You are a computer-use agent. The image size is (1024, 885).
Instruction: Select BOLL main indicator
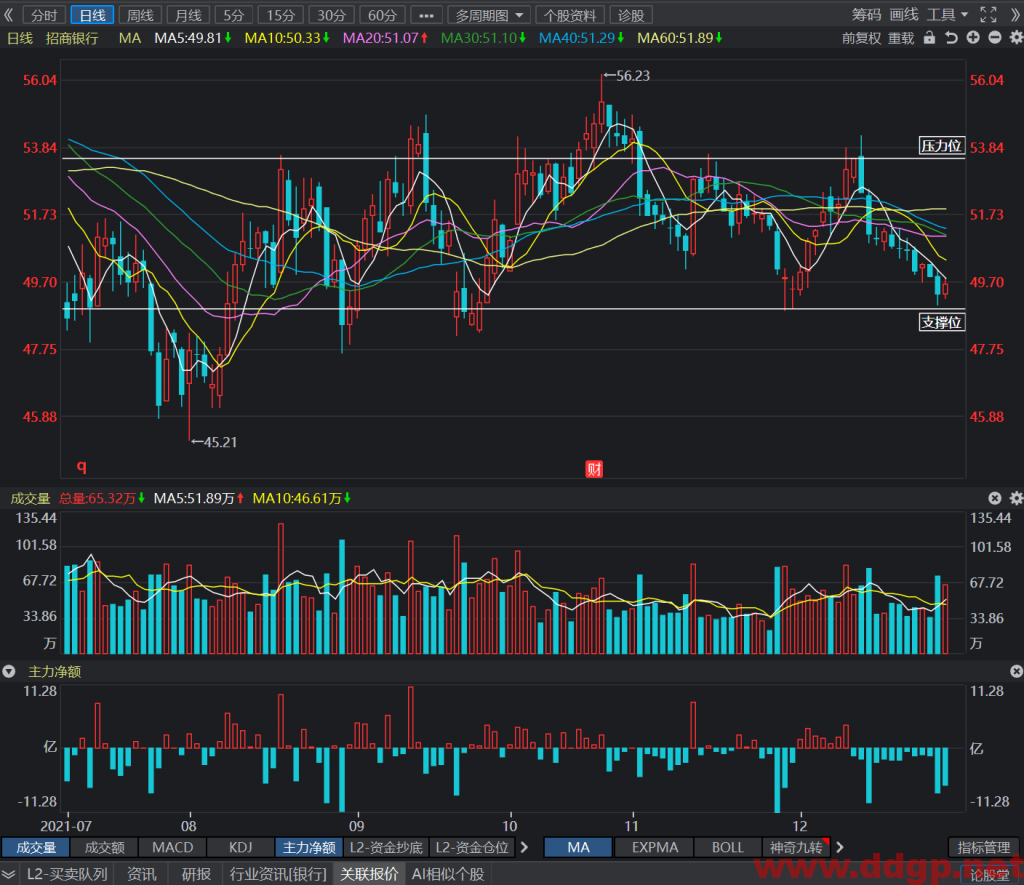coord(728,847)
